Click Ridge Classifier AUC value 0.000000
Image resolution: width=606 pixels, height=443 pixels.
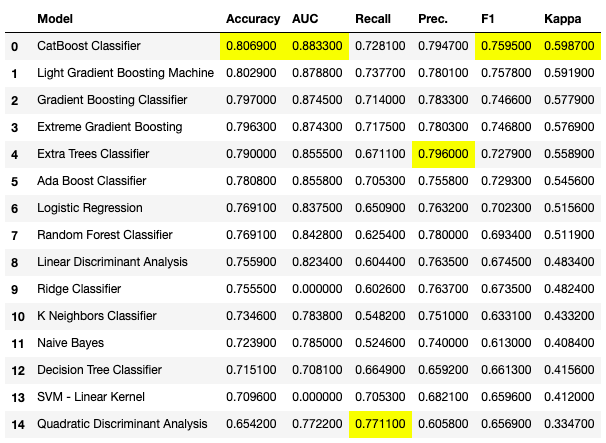tap(317, 289)
